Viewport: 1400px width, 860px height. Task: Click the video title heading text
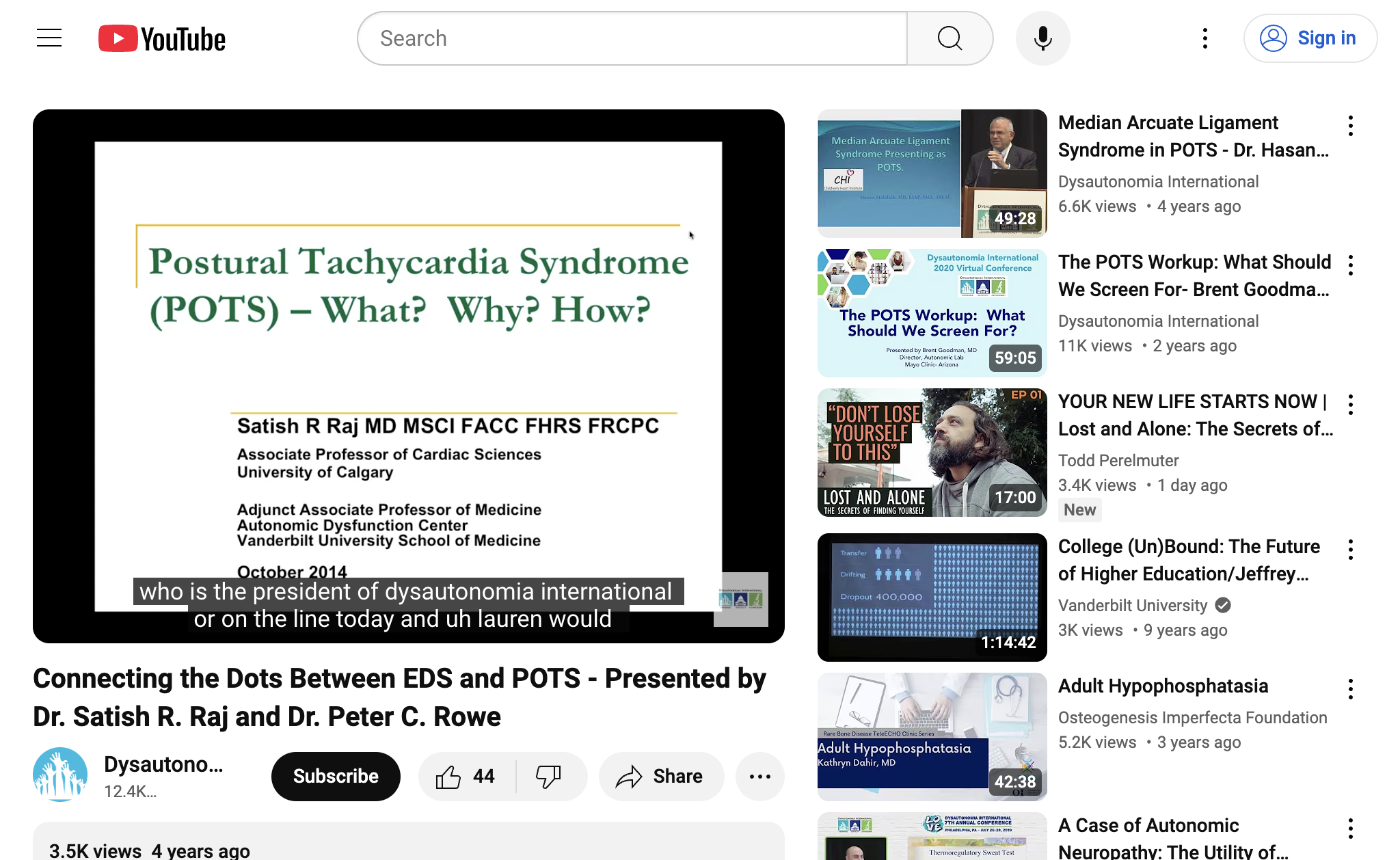[399, 697]
